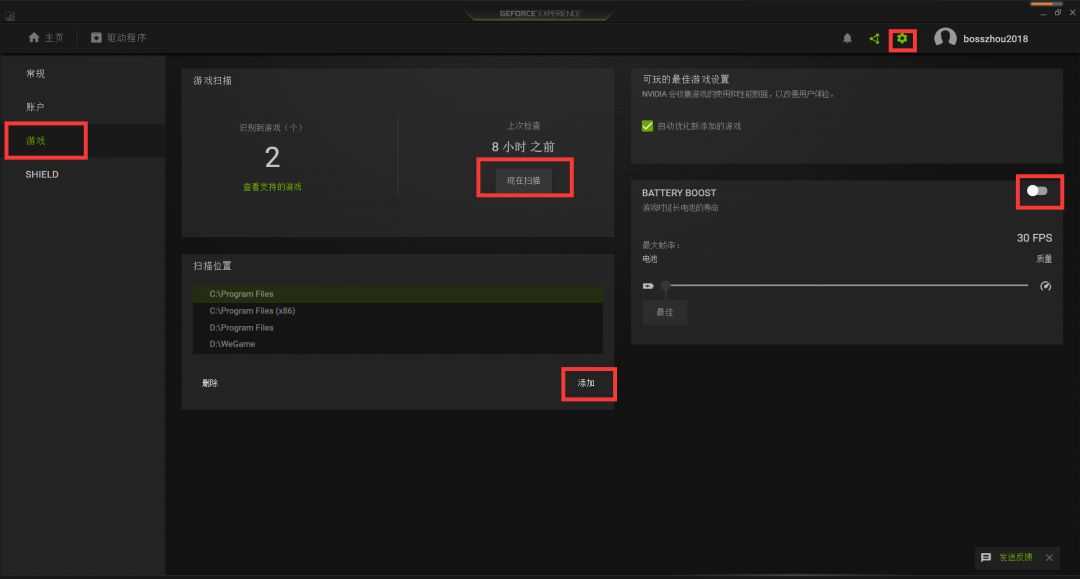Select the SHIELD settings tab

pos(42,174)
